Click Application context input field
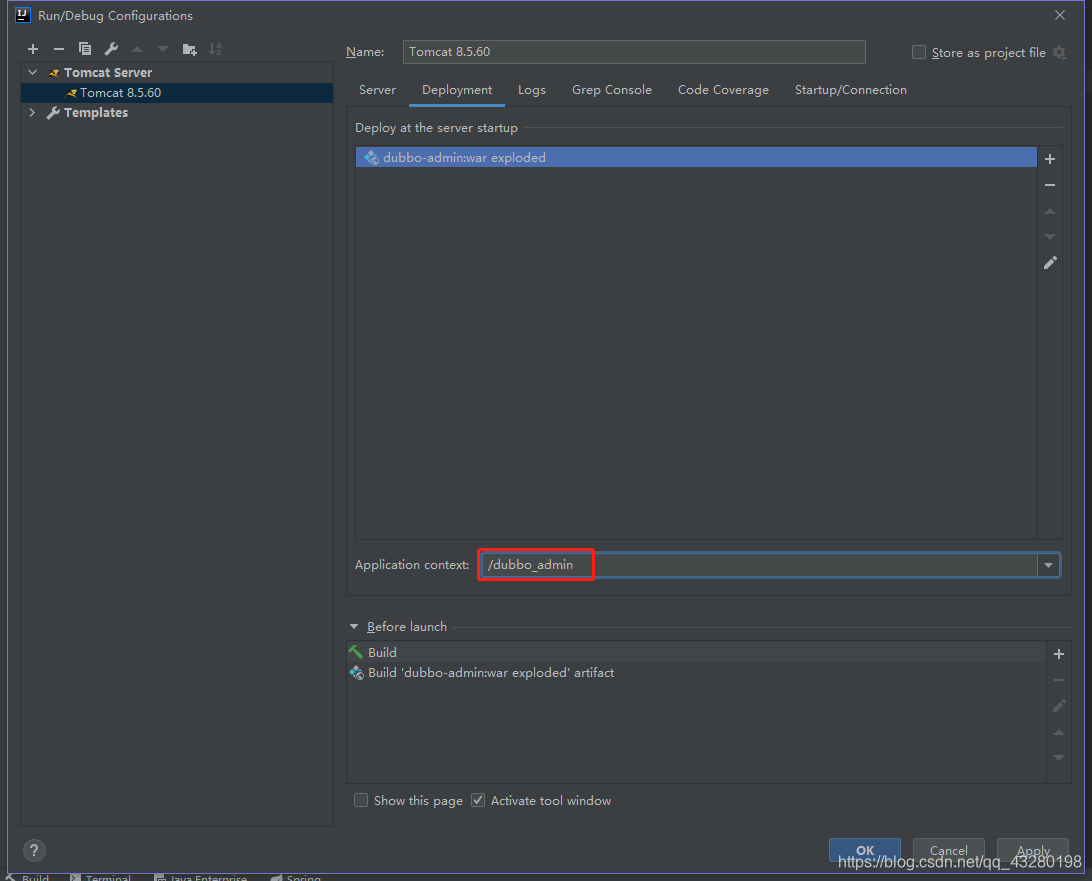 coord(759,565)
